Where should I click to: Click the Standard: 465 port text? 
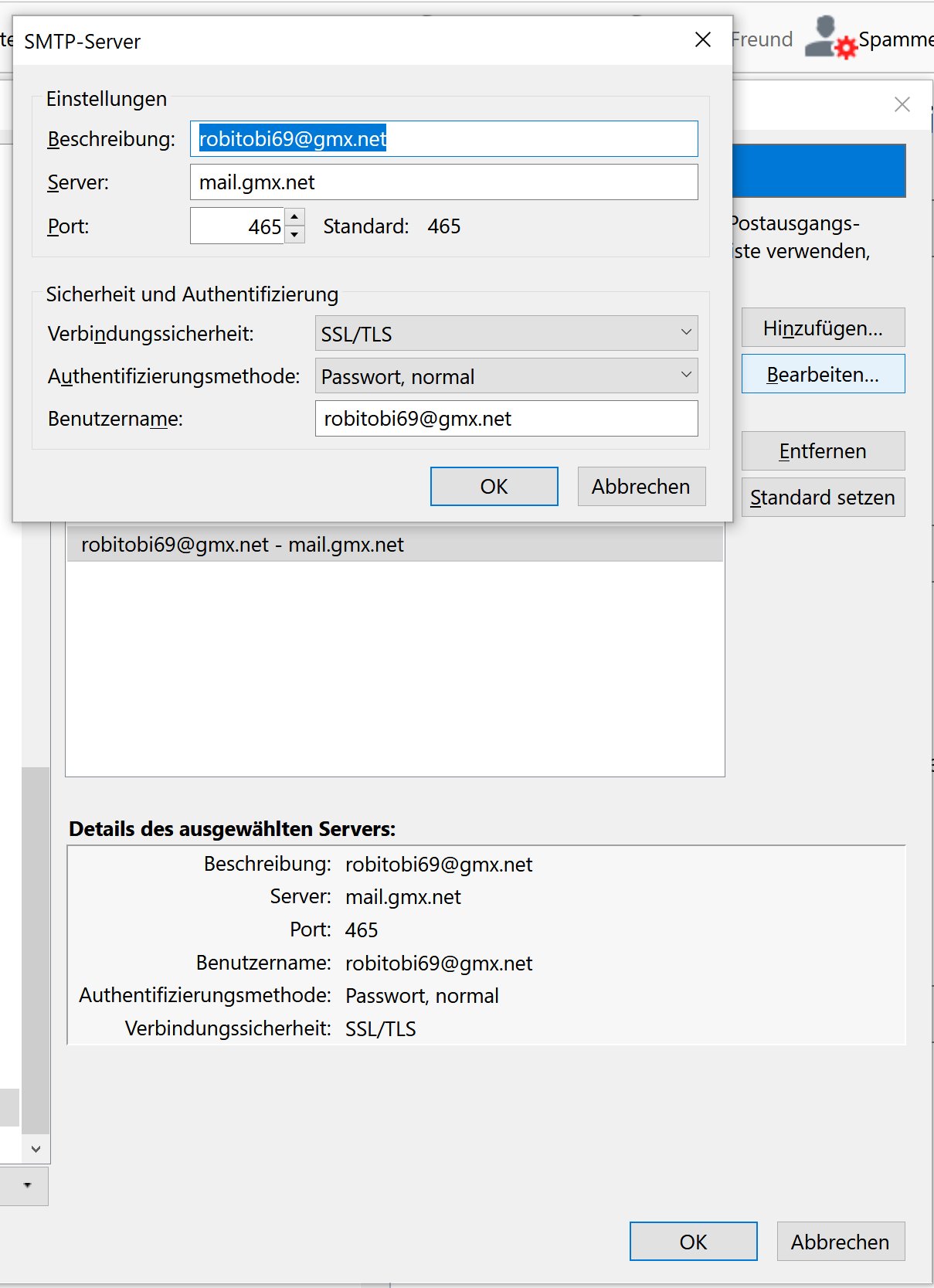(392, 226)
